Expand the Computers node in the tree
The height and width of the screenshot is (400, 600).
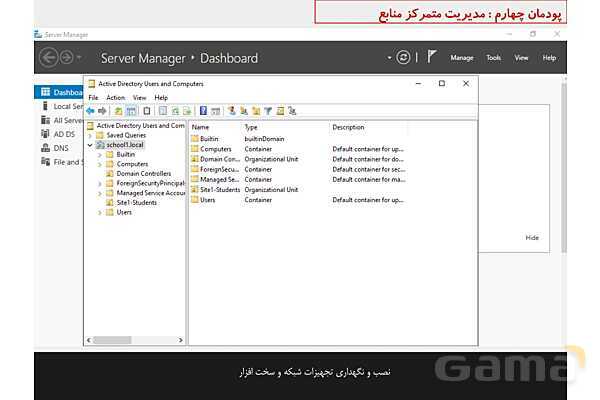pos(100,165)
